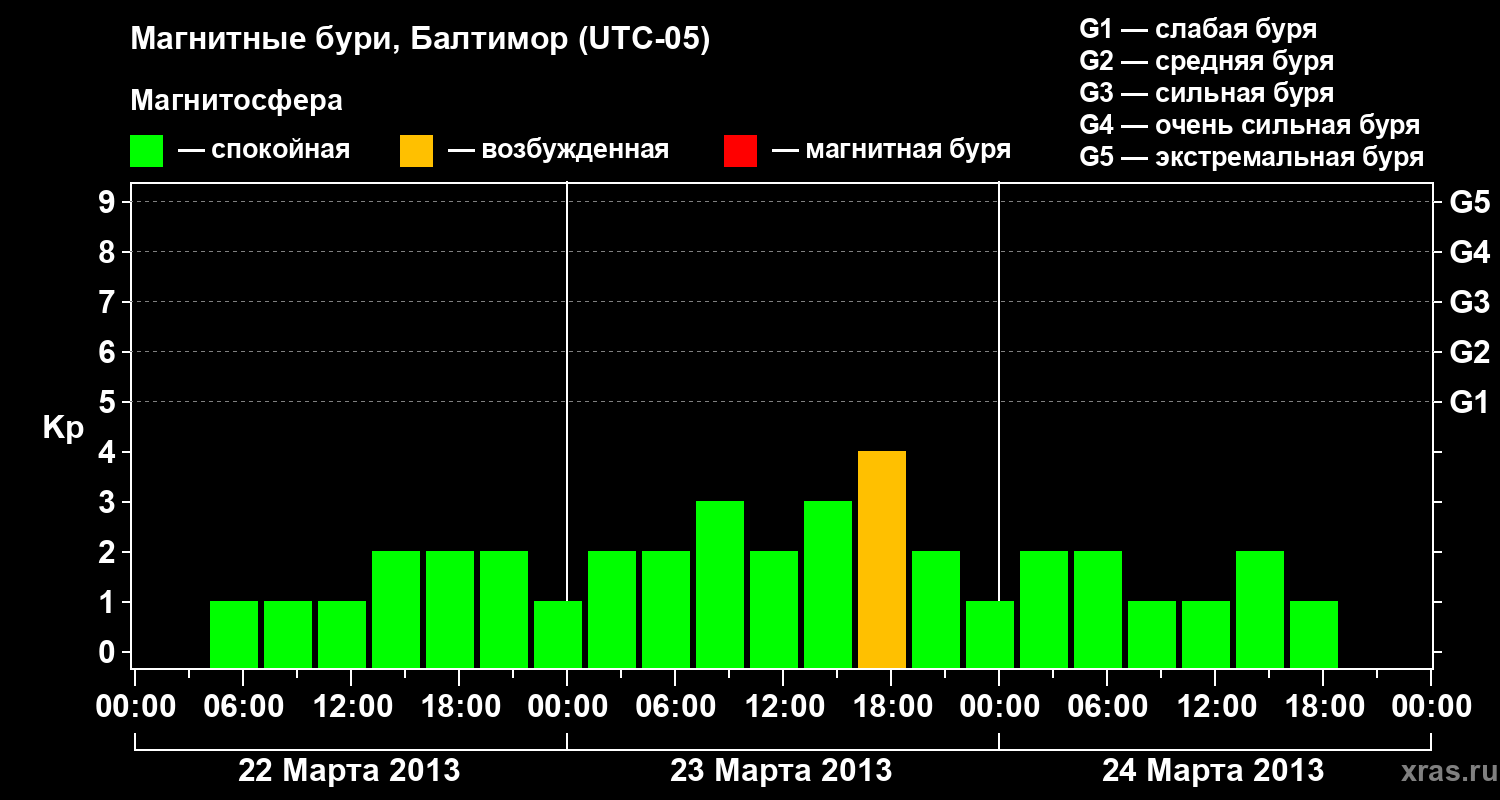The height and width of the screenshot is (800, 1500).
Task: Click the 'G2 — средняя буря' line
Action: (1206, 61)
